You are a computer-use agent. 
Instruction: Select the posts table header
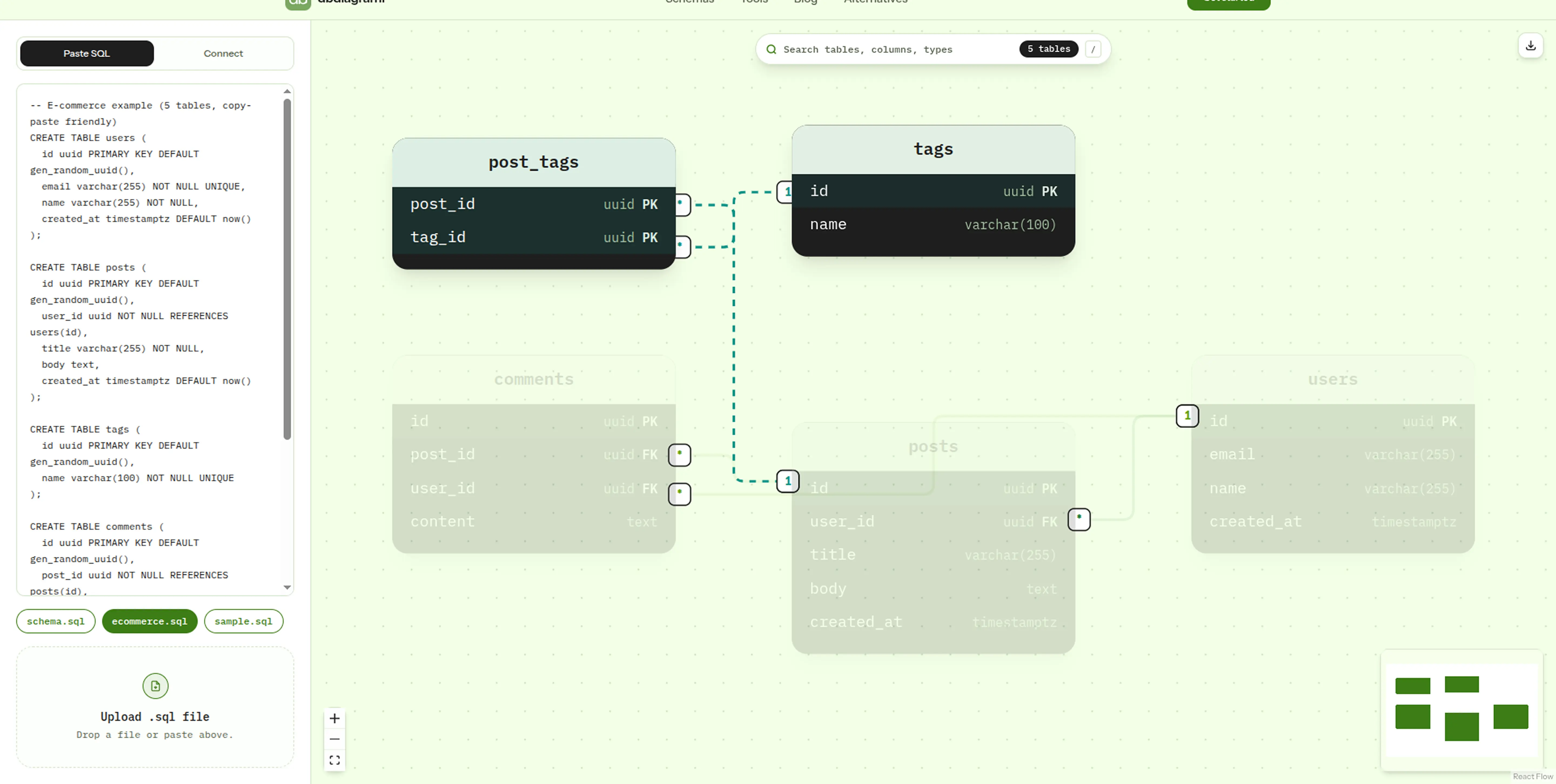(933, 447)
